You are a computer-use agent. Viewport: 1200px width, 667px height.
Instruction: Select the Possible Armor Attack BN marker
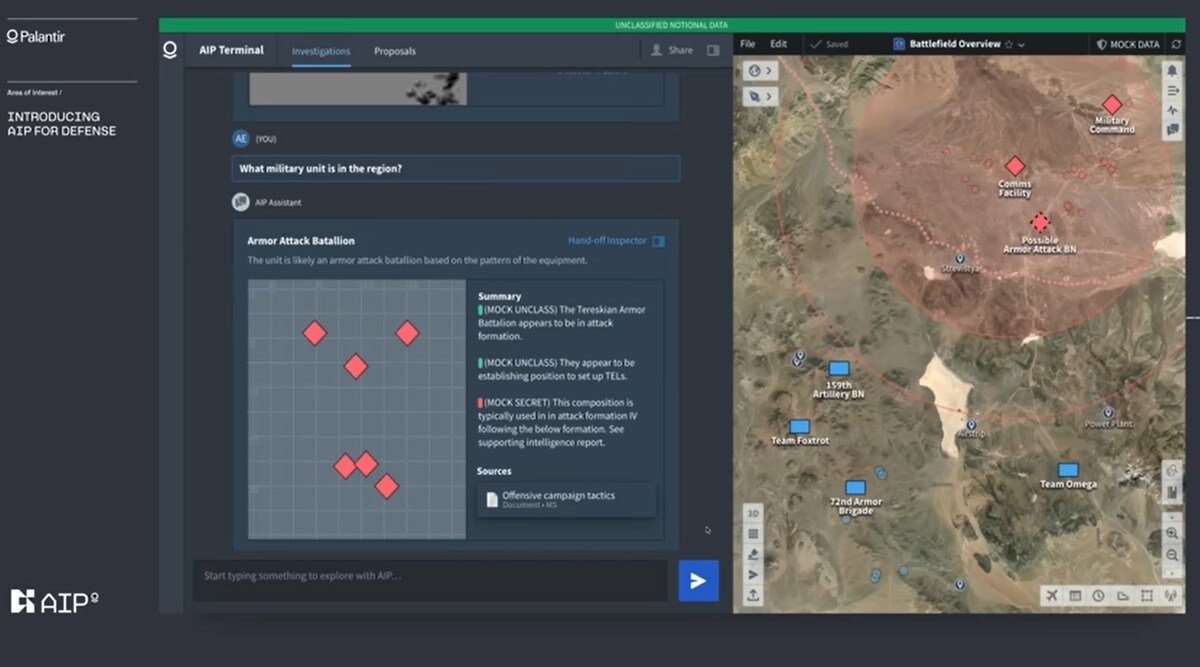pyautogui.click(x=1040, y=222)
